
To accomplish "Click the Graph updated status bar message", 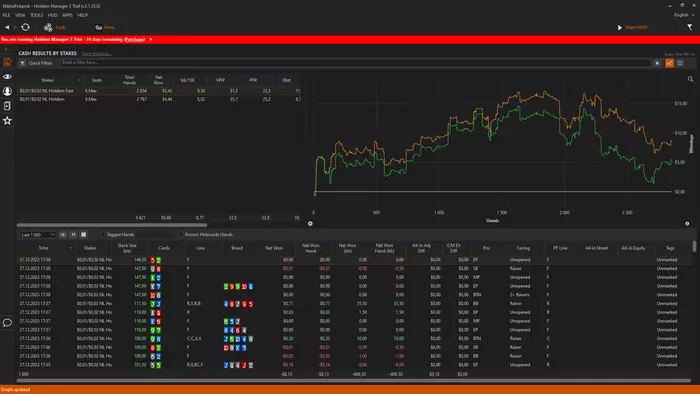I will (x=16, y=390).
